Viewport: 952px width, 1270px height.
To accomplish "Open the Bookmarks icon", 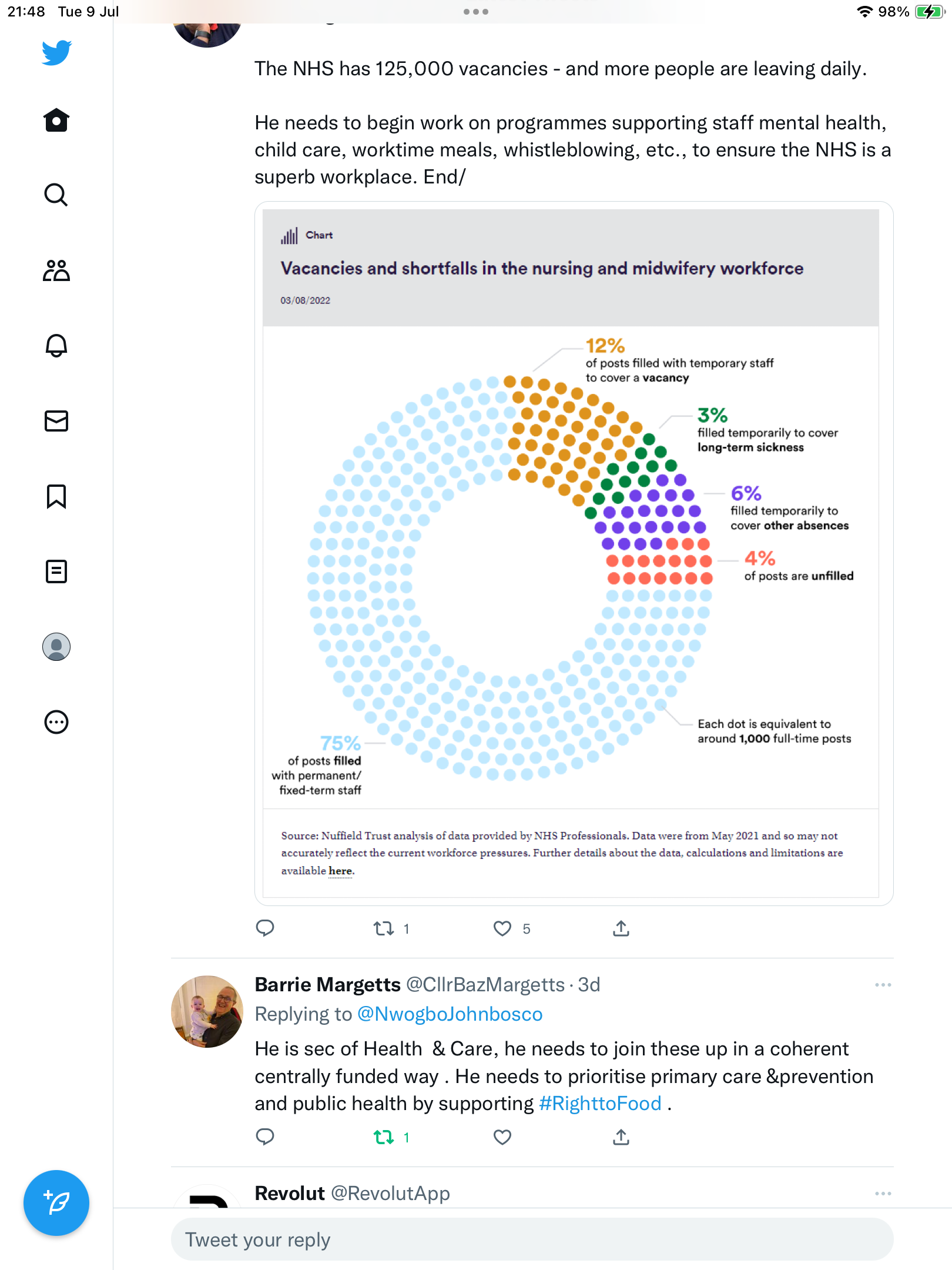I will (56, 496).
